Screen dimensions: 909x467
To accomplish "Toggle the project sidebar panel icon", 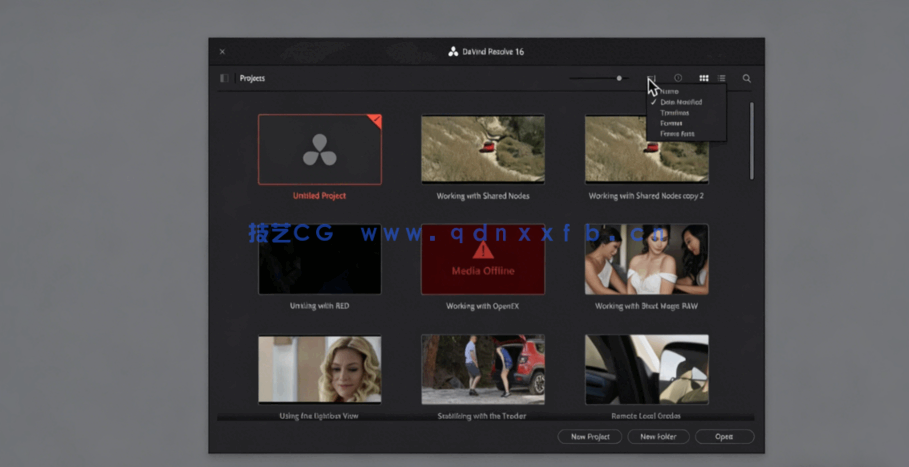I will pos(224,78).
